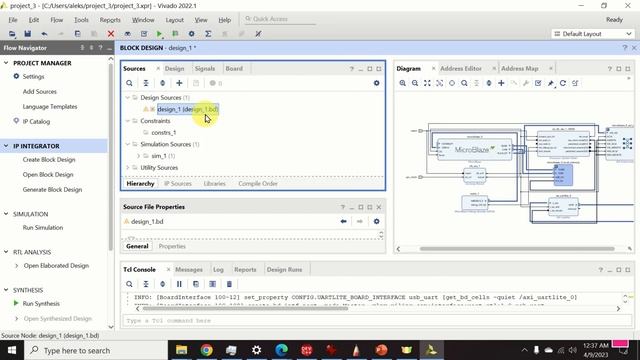Select constrs_1 in the Sources tree
Viewport: 640px width, 360px height.
click(x=164, y=133)
